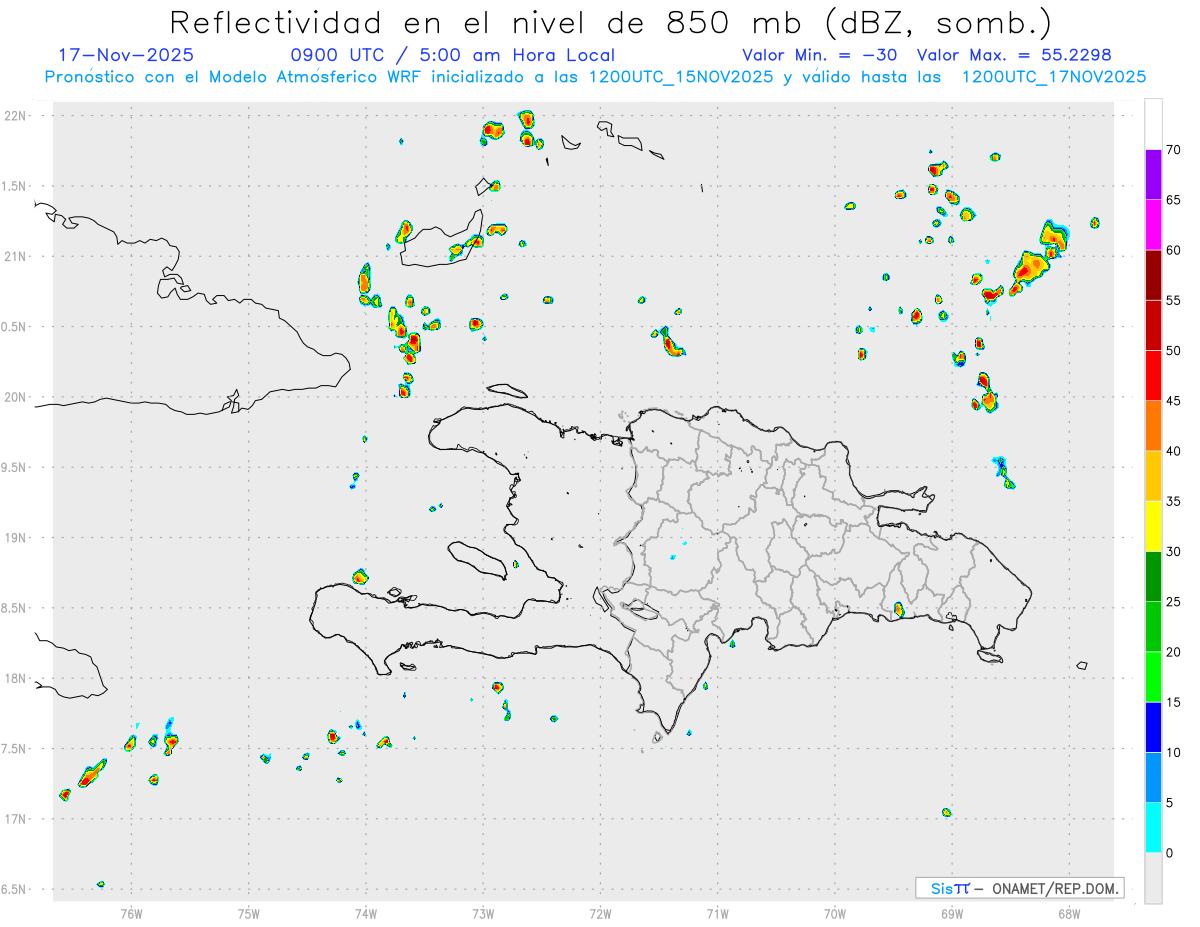Click the "69W" longitude axis label
This screenshot has height=927, width=1200.
point(952,913)
